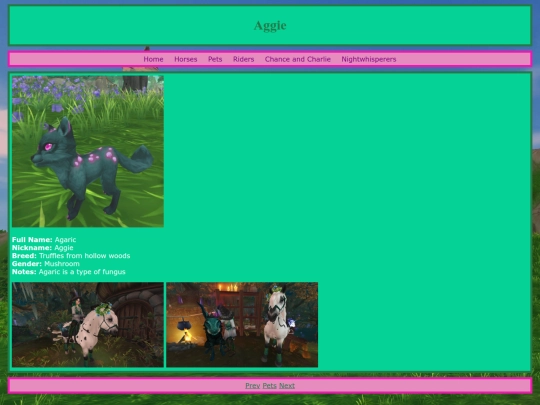Open the Home navigation link
This screenshot has height=405, width=540.
point(153,59)
